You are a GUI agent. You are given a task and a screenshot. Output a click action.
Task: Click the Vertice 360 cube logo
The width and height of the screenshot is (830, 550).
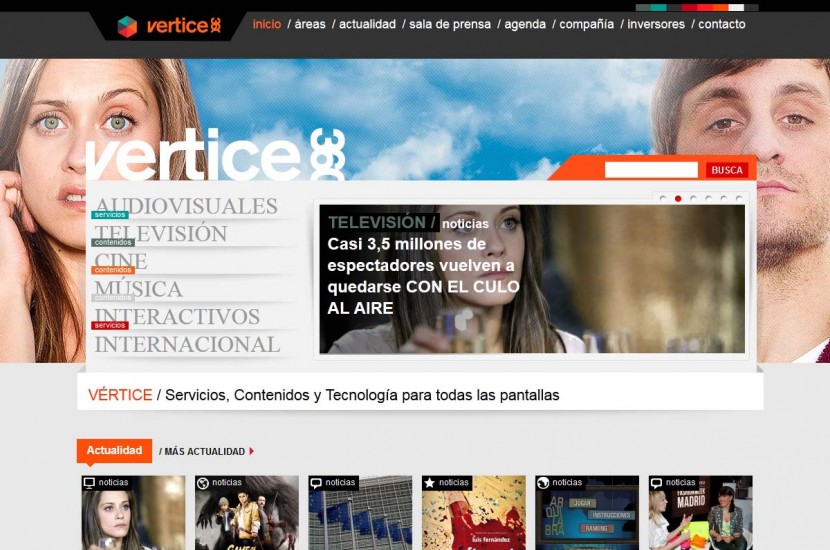[x=127, y=26]
